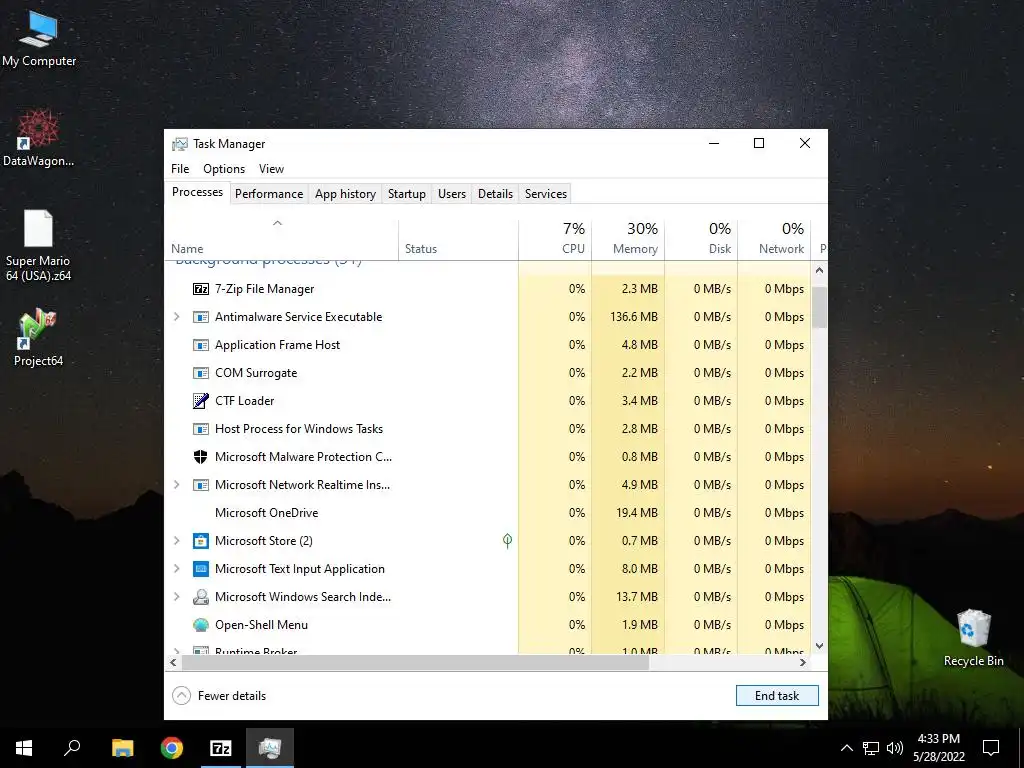Click the Show desktop sliver at the taskbar end
The height and width of the screenshot is (768, 1024).
[1021, 748]
